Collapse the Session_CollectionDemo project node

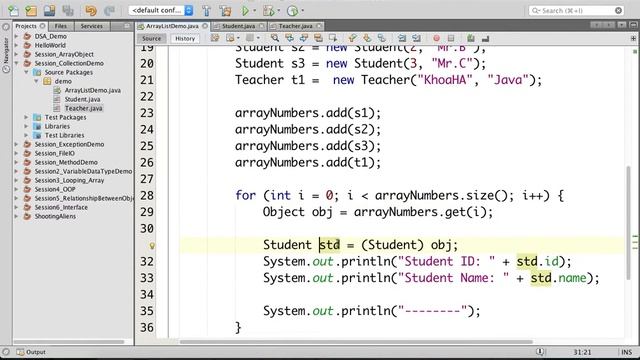(16, 63)
